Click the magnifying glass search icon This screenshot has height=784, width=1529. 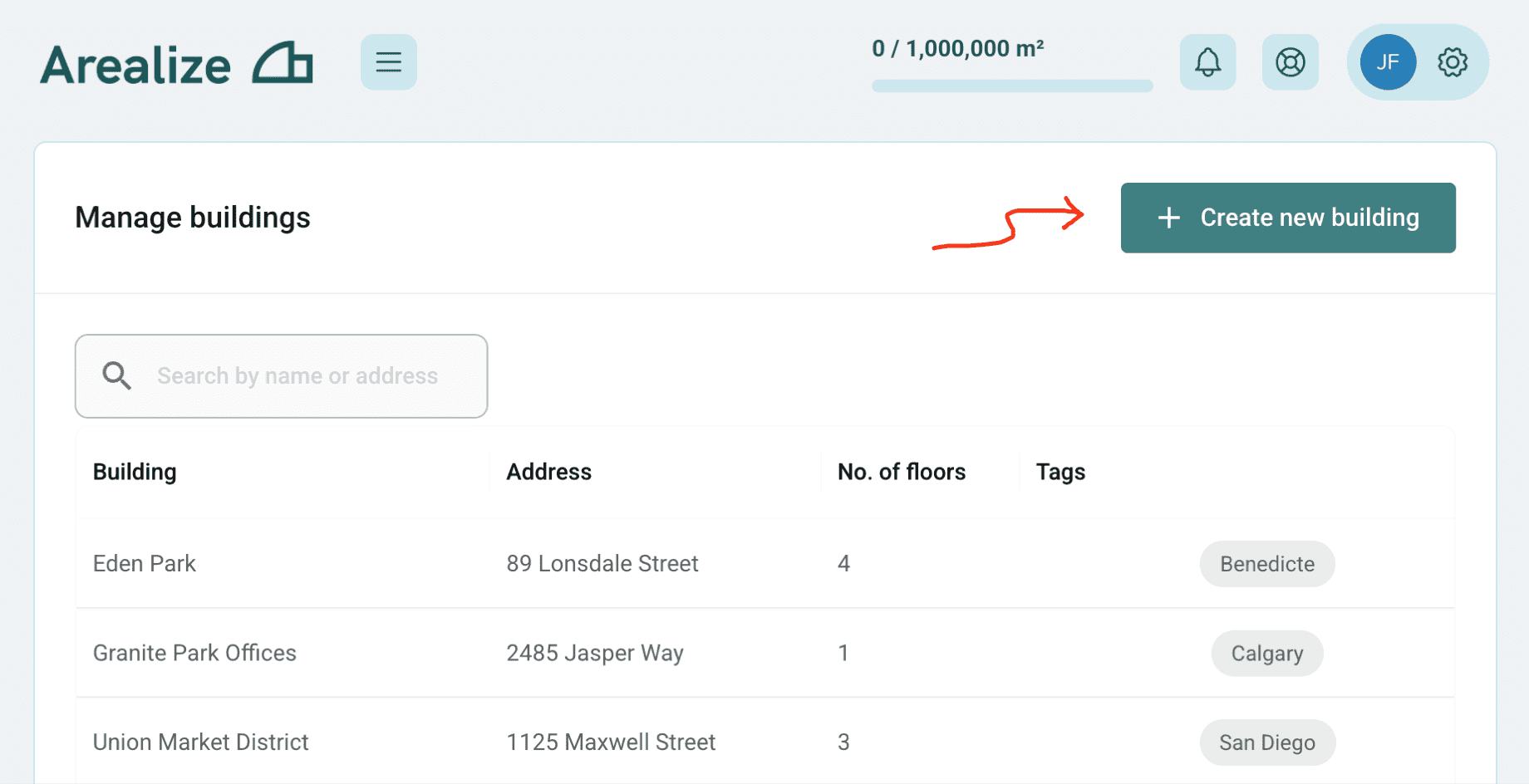point(116,376)
